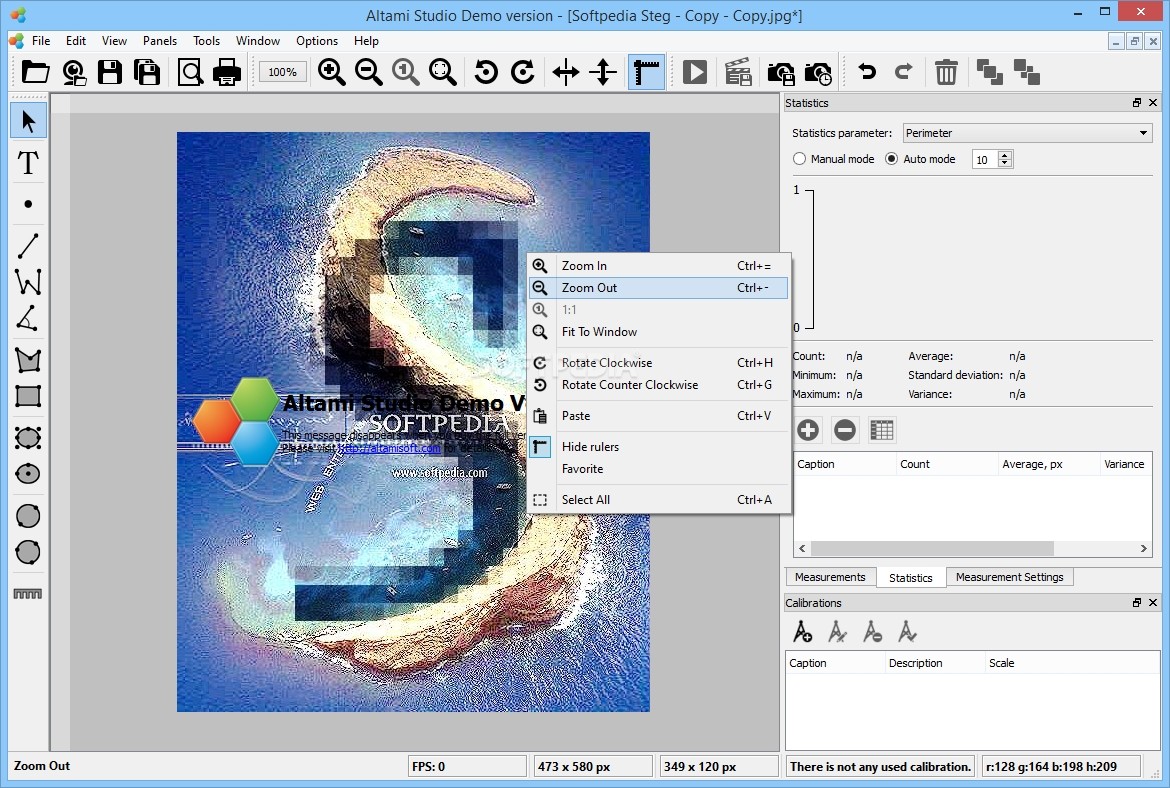Choose Fit To Window in the context menu
The image size is (1170, 788).
(x=658, y=331)
